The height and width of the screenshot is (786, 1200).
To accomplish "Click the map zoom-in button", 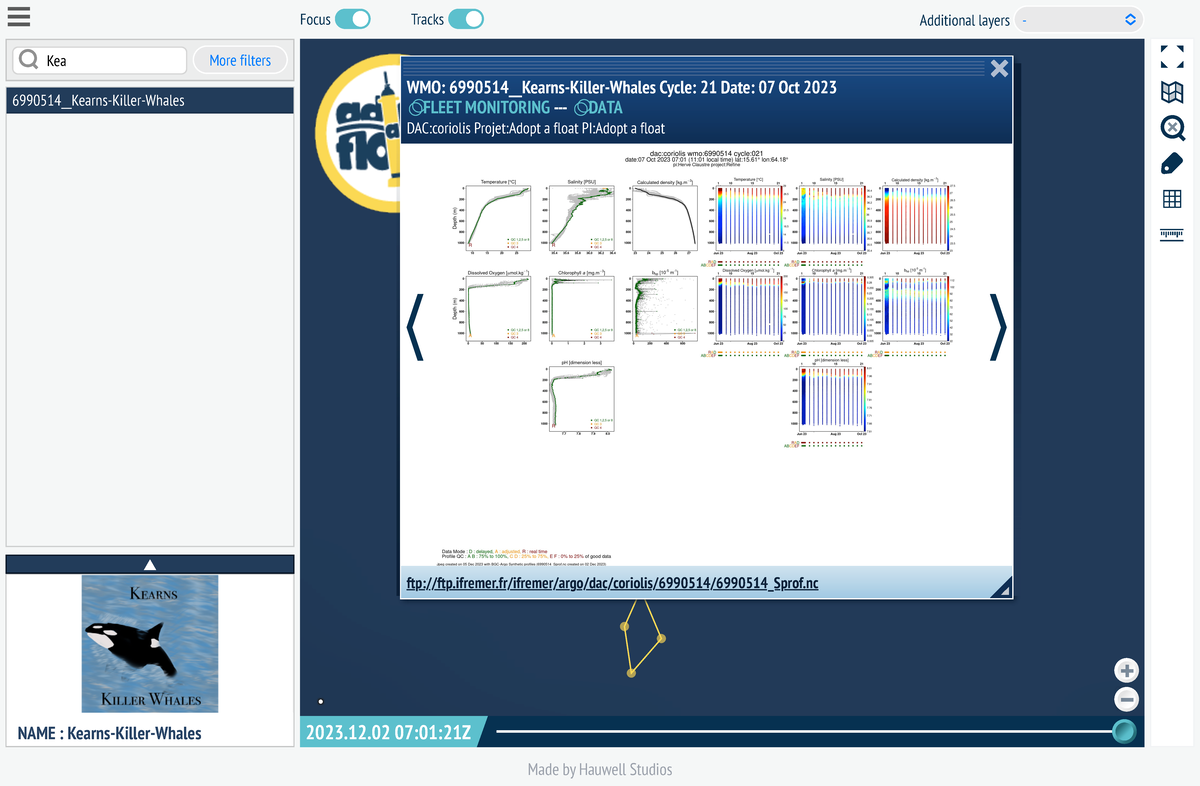I will (x=1126, y=670).
